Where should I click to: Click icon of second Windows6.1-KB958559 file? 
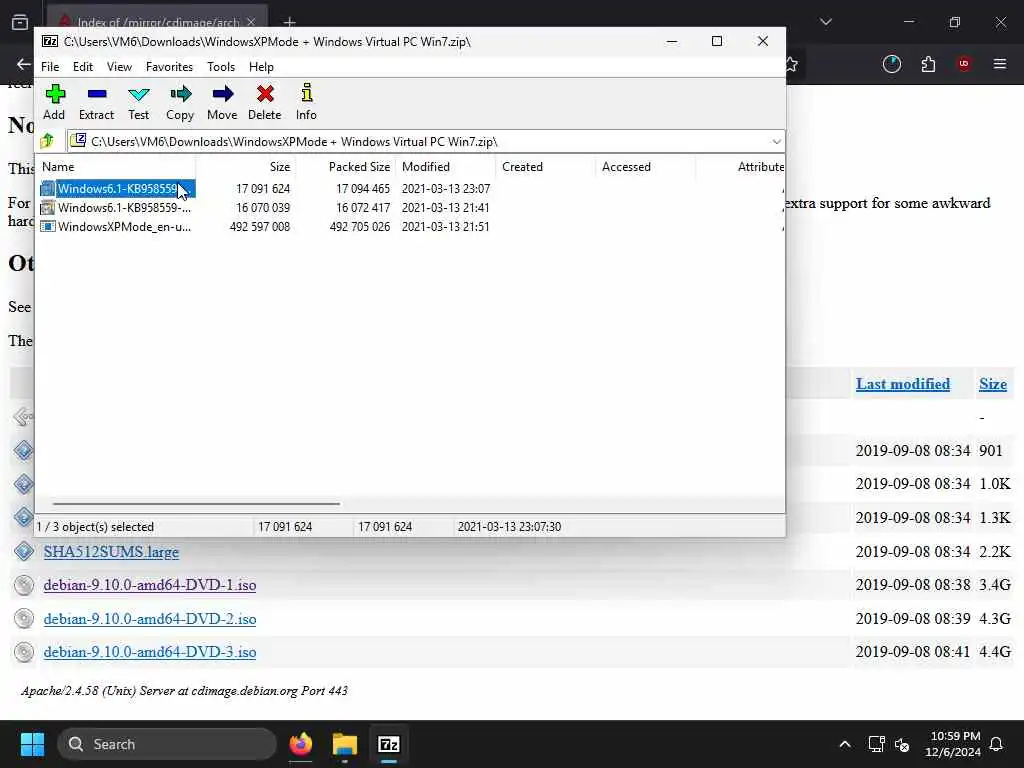(47, 208)
